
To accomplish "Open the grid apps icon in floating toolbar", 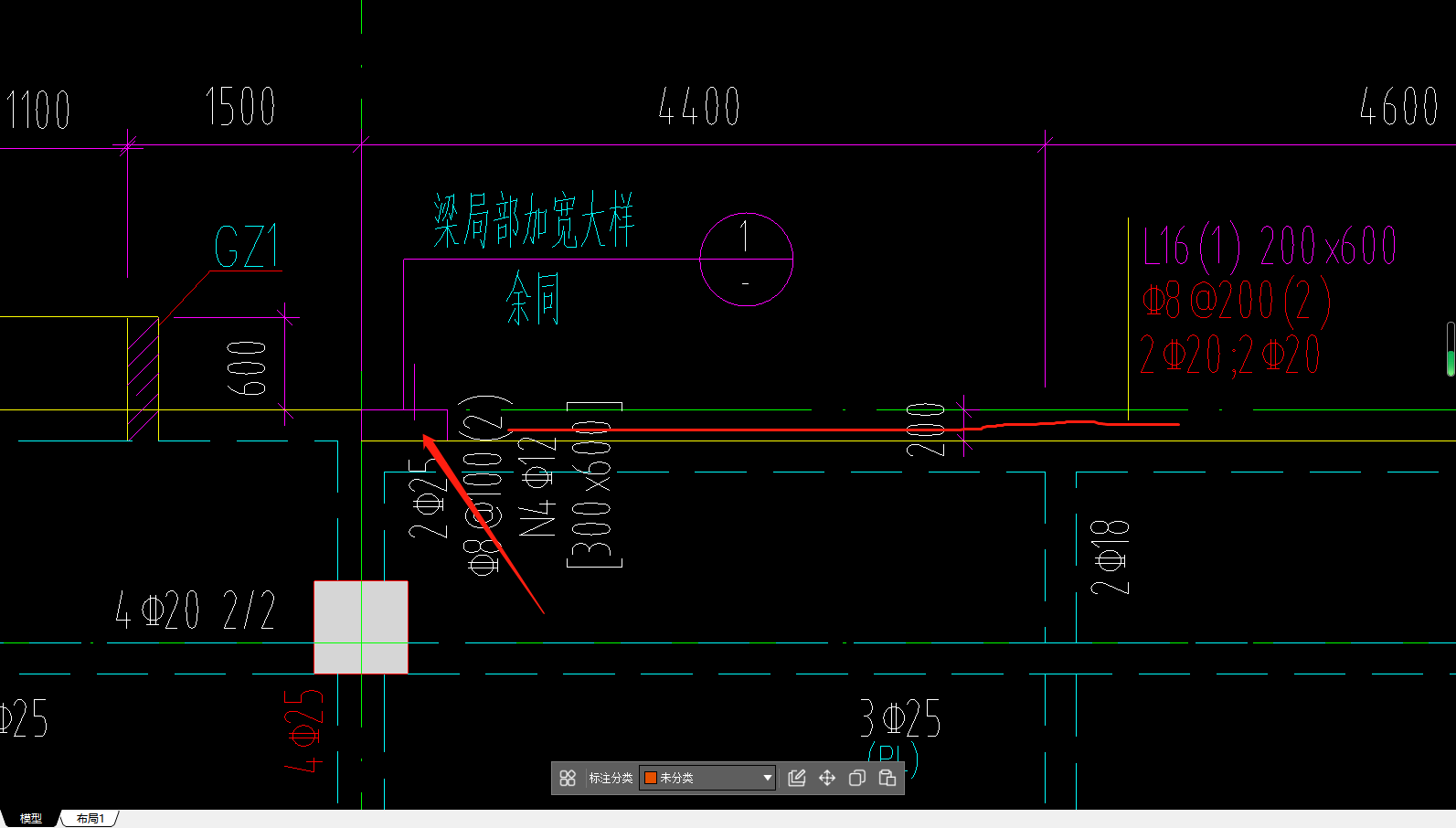I will coord(568,778).
